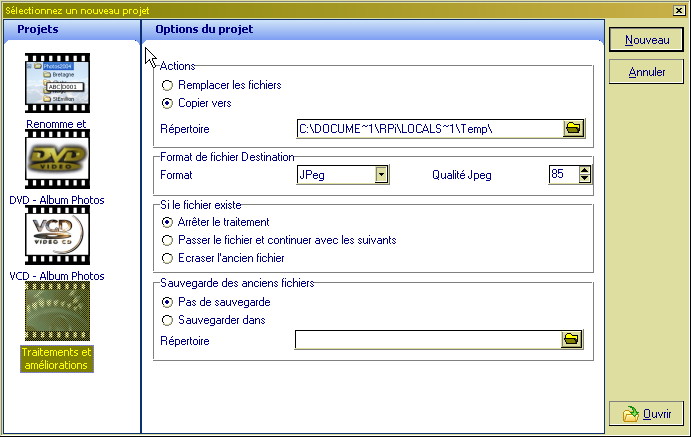Enable Arrêter le traitement option
Image resolution: width=691 pixels, height=437 pixels.
pos(167,222)
